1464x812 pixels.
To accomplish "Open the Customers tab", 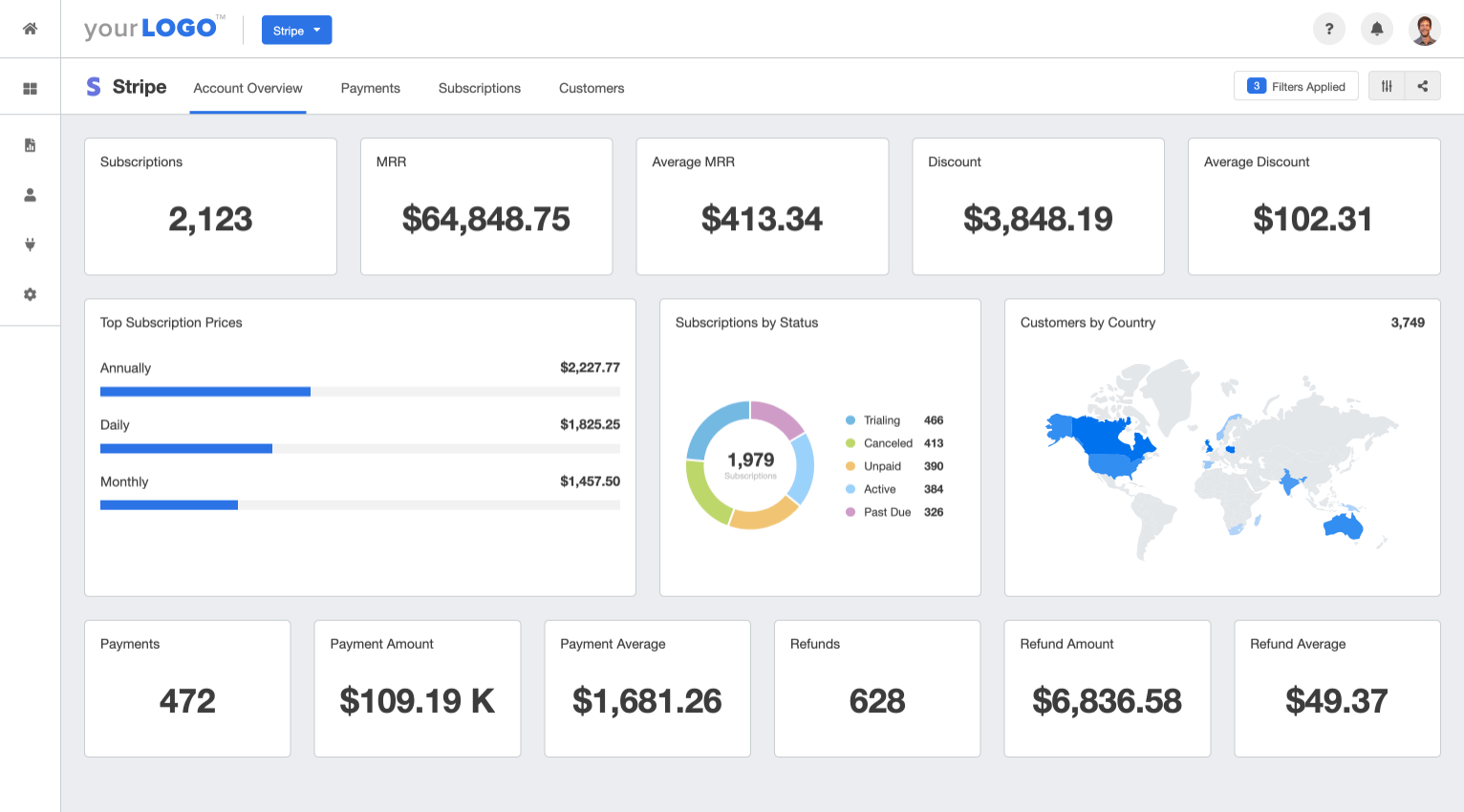I will coord(591,88).
